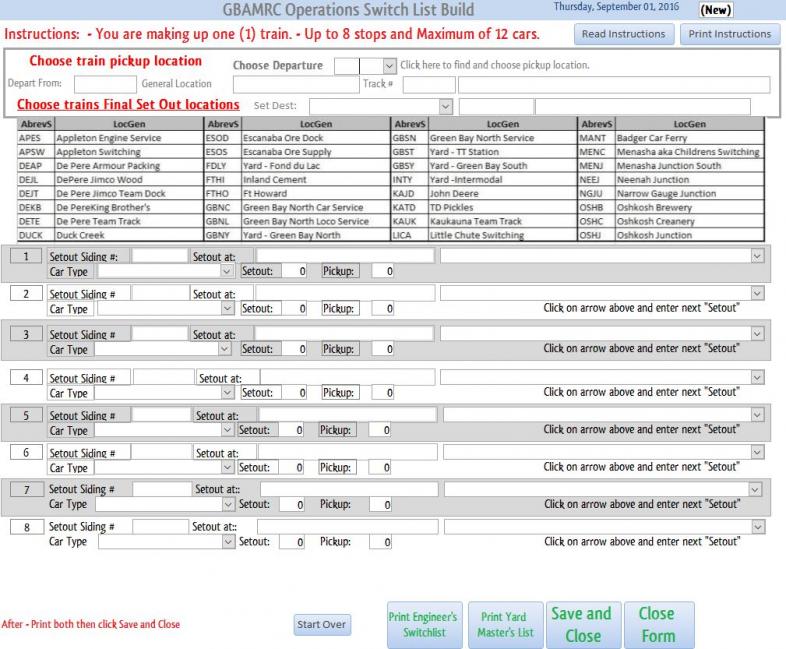Open the setout location dropdown for row 8

pyautogui.click(x=758, y=527)
